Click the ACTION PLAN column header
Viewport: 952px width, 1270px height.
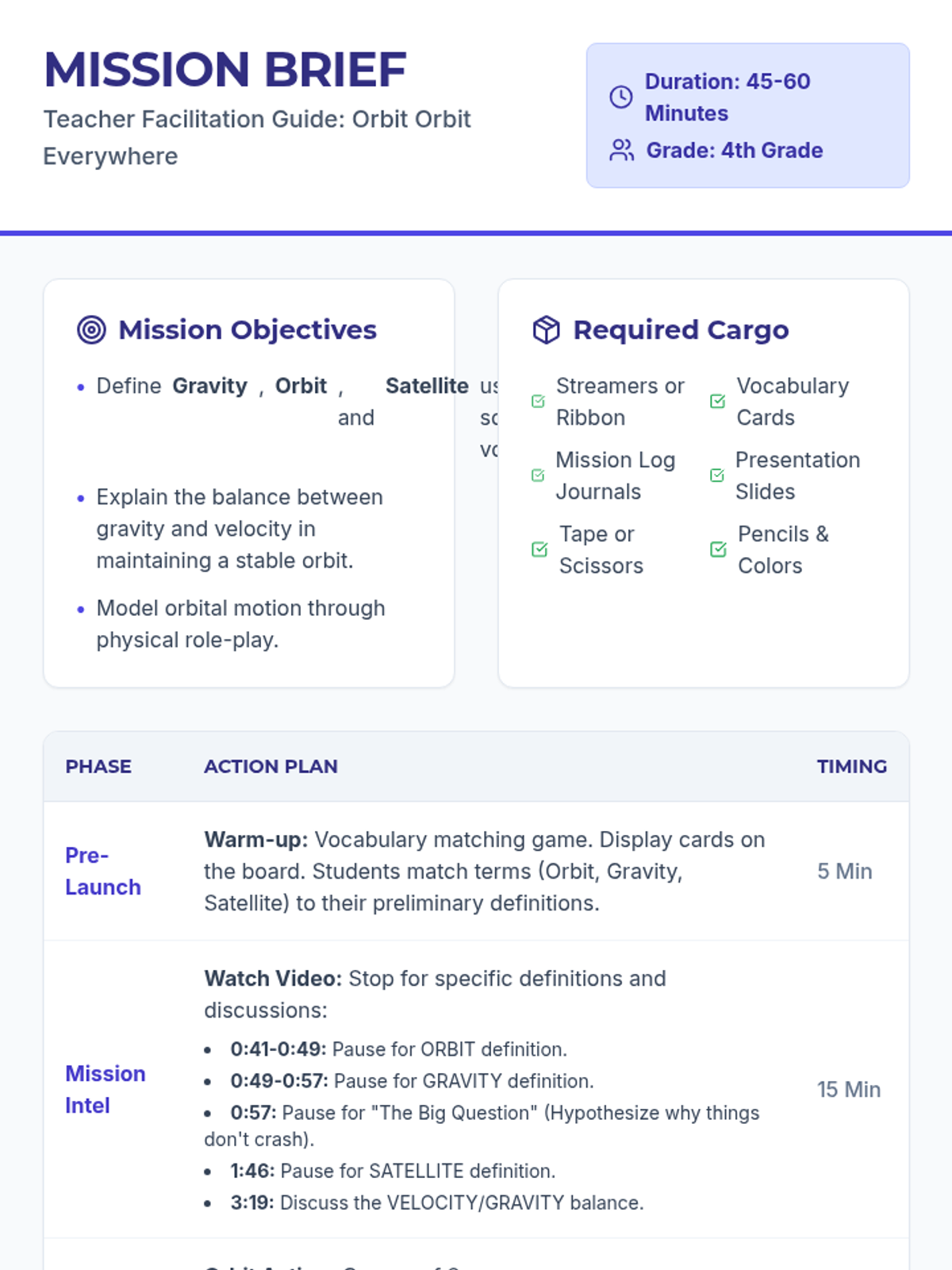coord(271,767)
